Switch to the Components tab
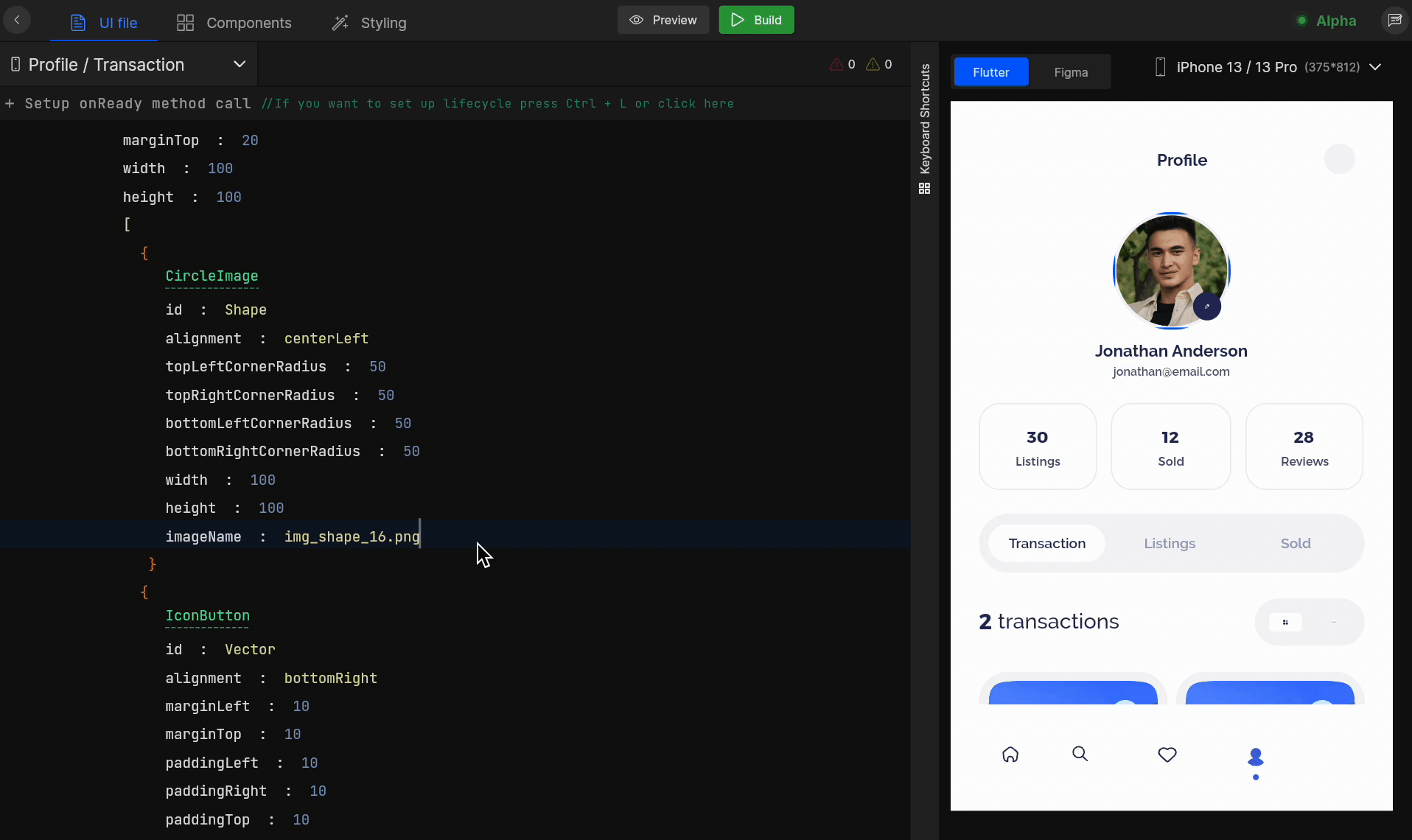 [x=248, y=23]
